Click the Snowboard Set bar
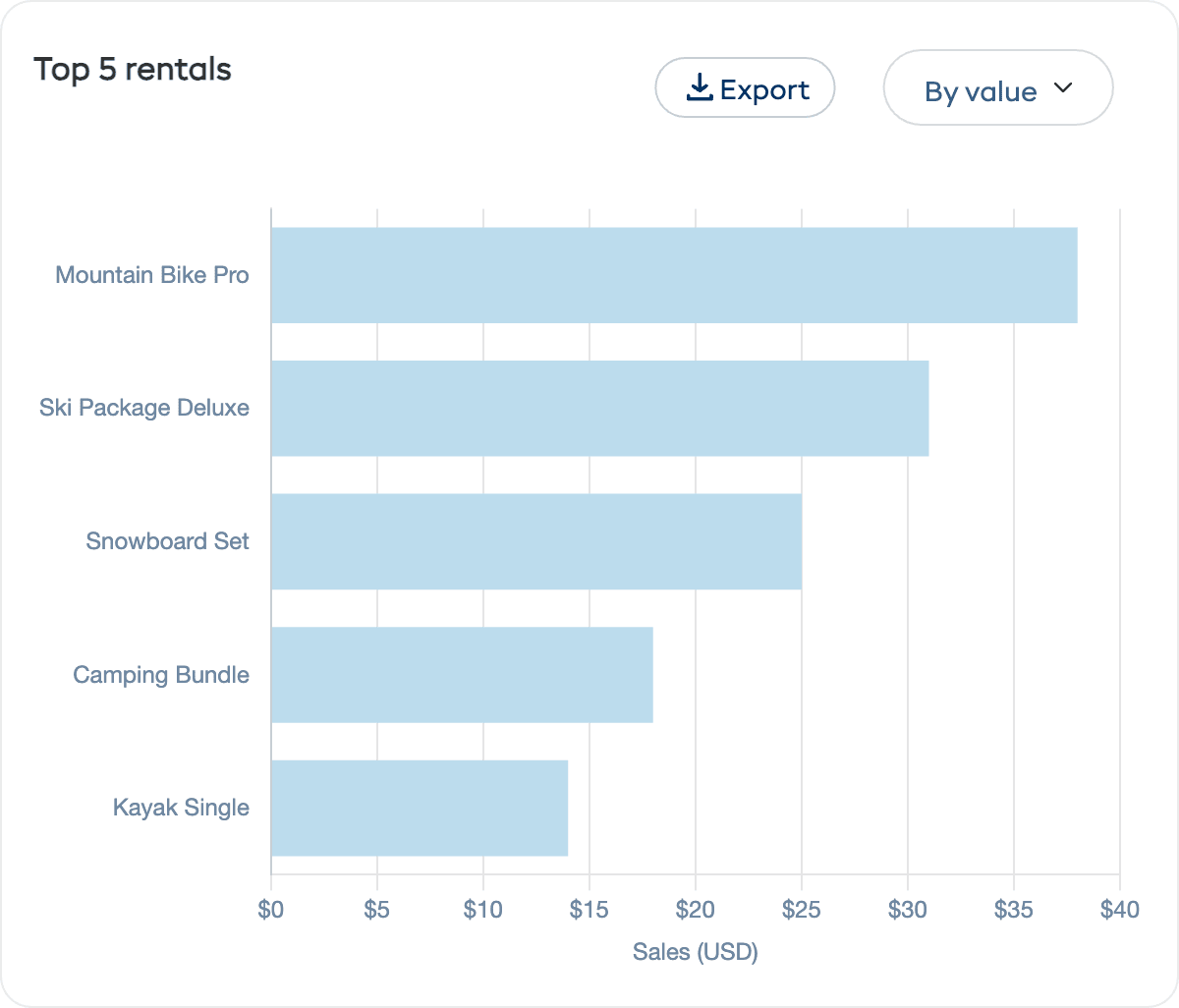Image resolution: width=1179 pixels, height=1008 pixels. (x=535, y=540)
